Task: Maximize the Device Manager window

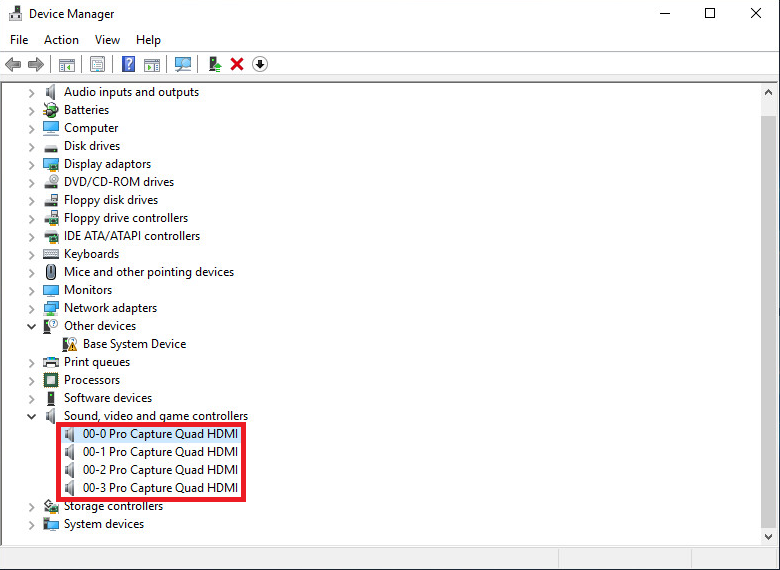Action: click(710, 13)
